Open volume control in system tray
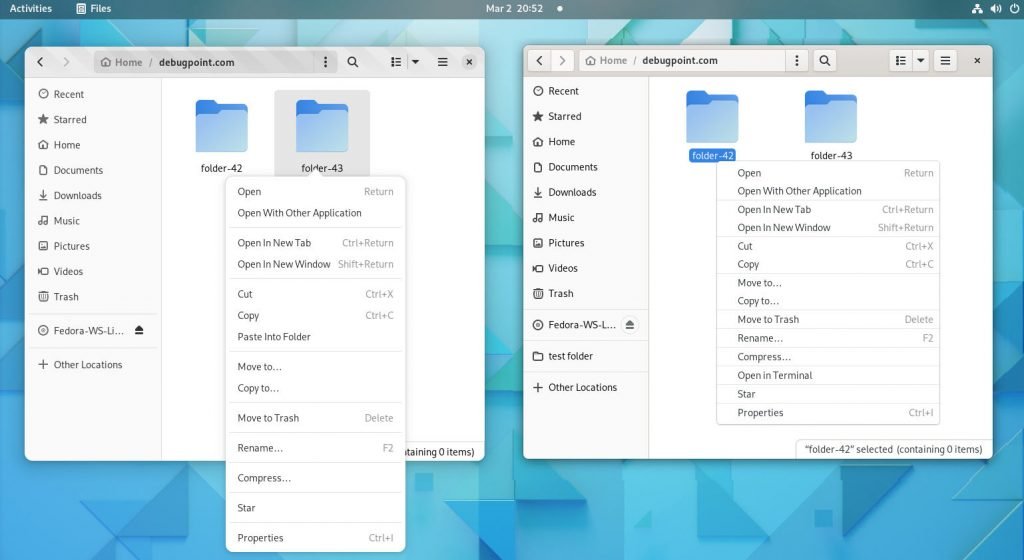This screenshot has width=1024, height=560. click(996, 8)
